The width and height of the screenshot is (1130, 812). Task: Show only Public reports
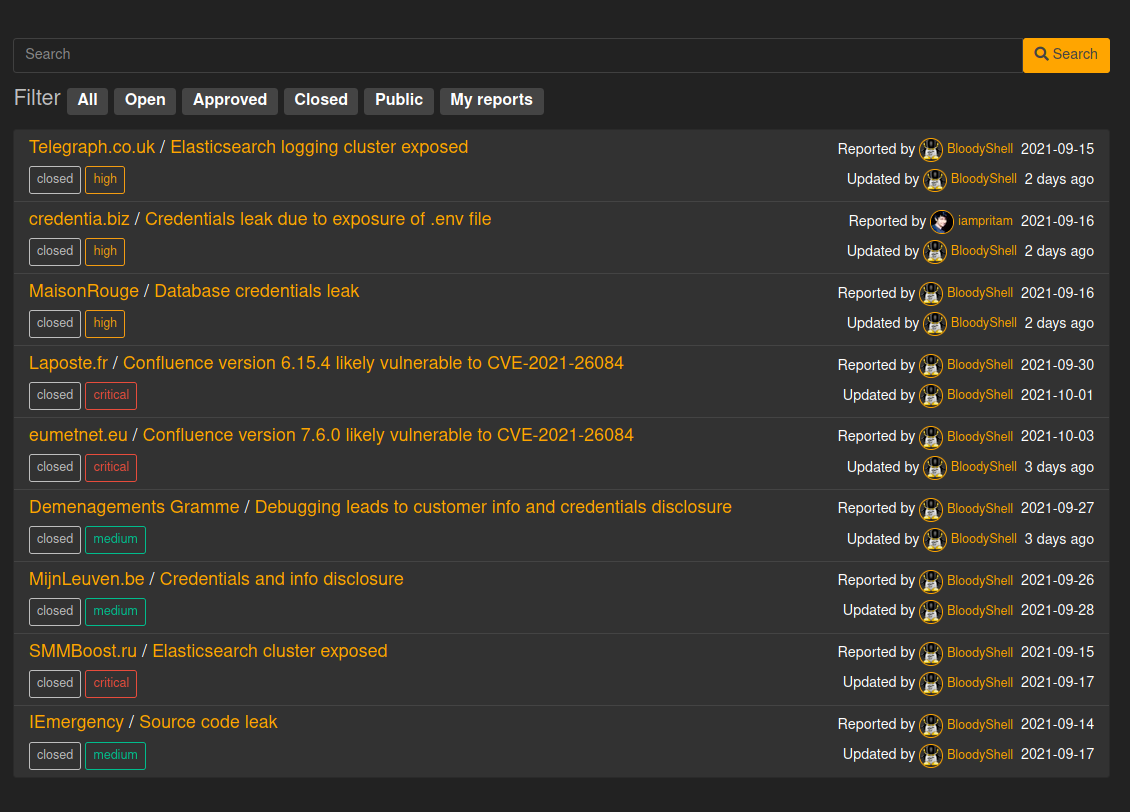point(399,100)
